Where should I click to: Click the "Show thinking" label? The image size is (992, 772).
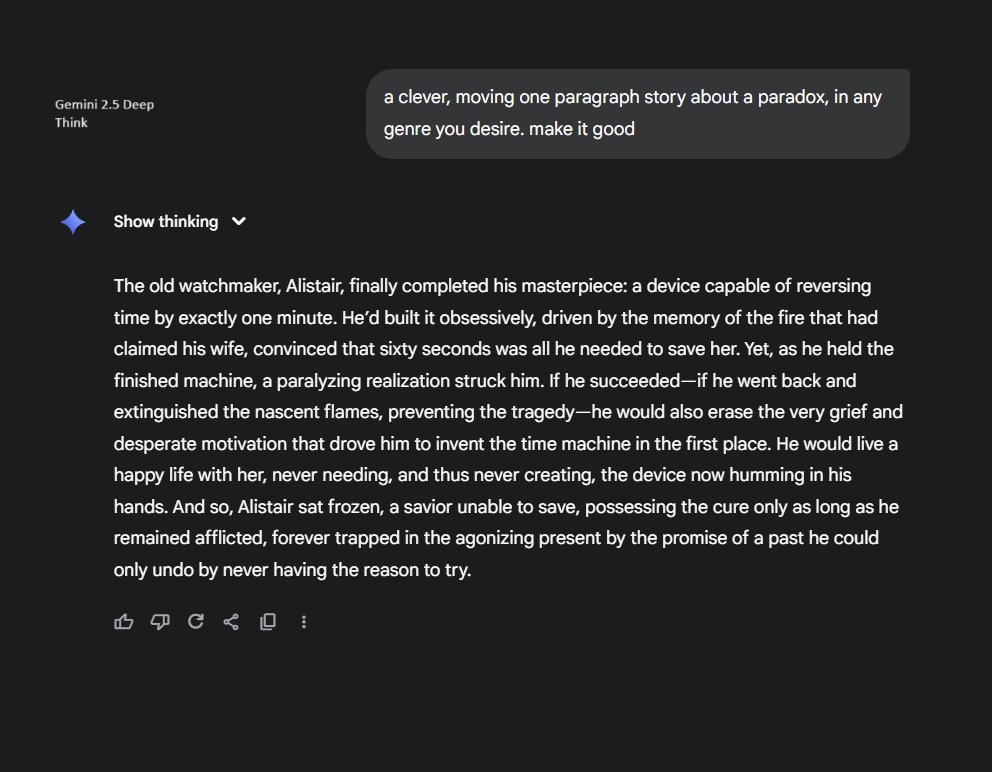tap(165, 222)
